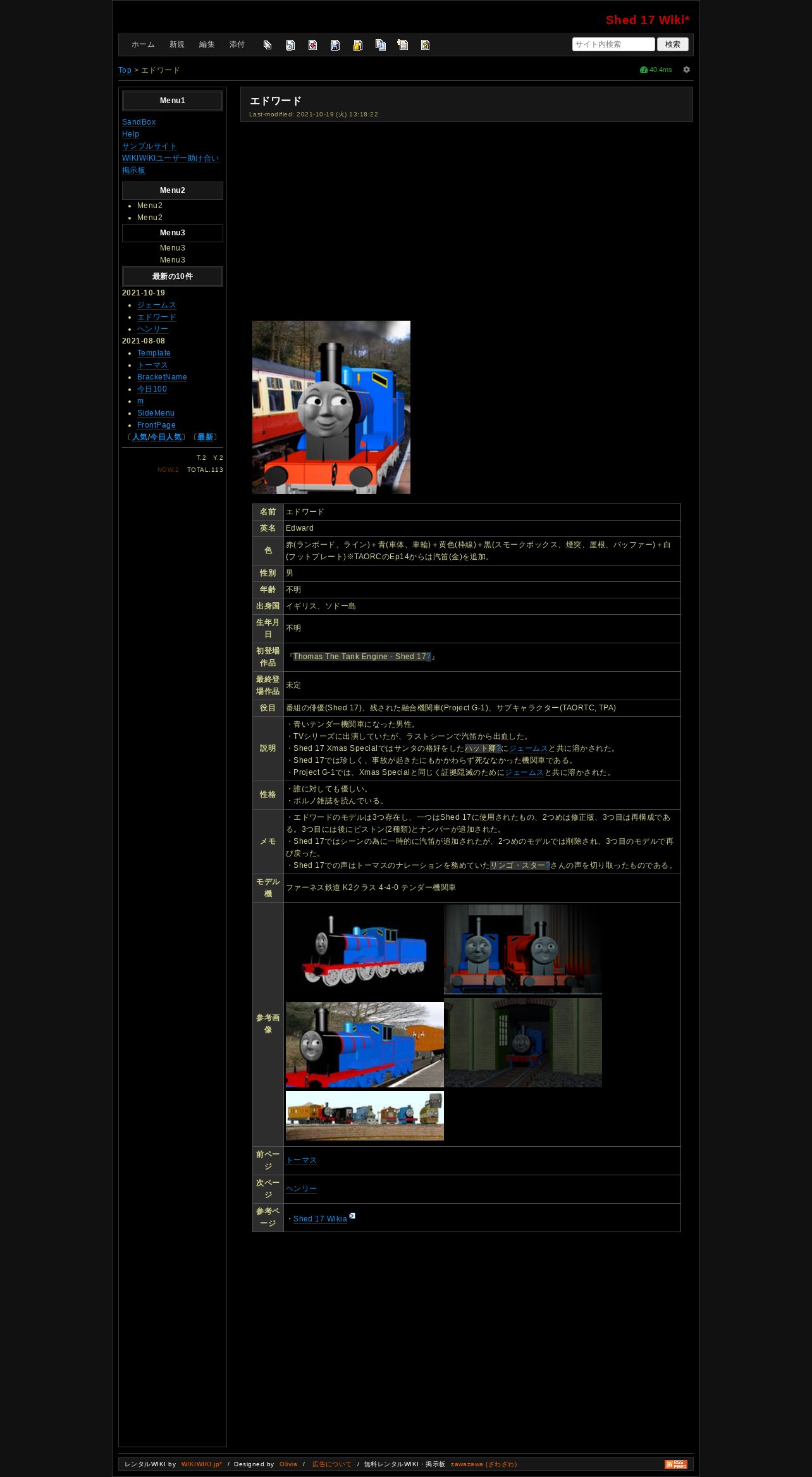Screen dimensions: 812x1477
Task: Open サンプルサイト link in sidebar
Action: point(149,146)
